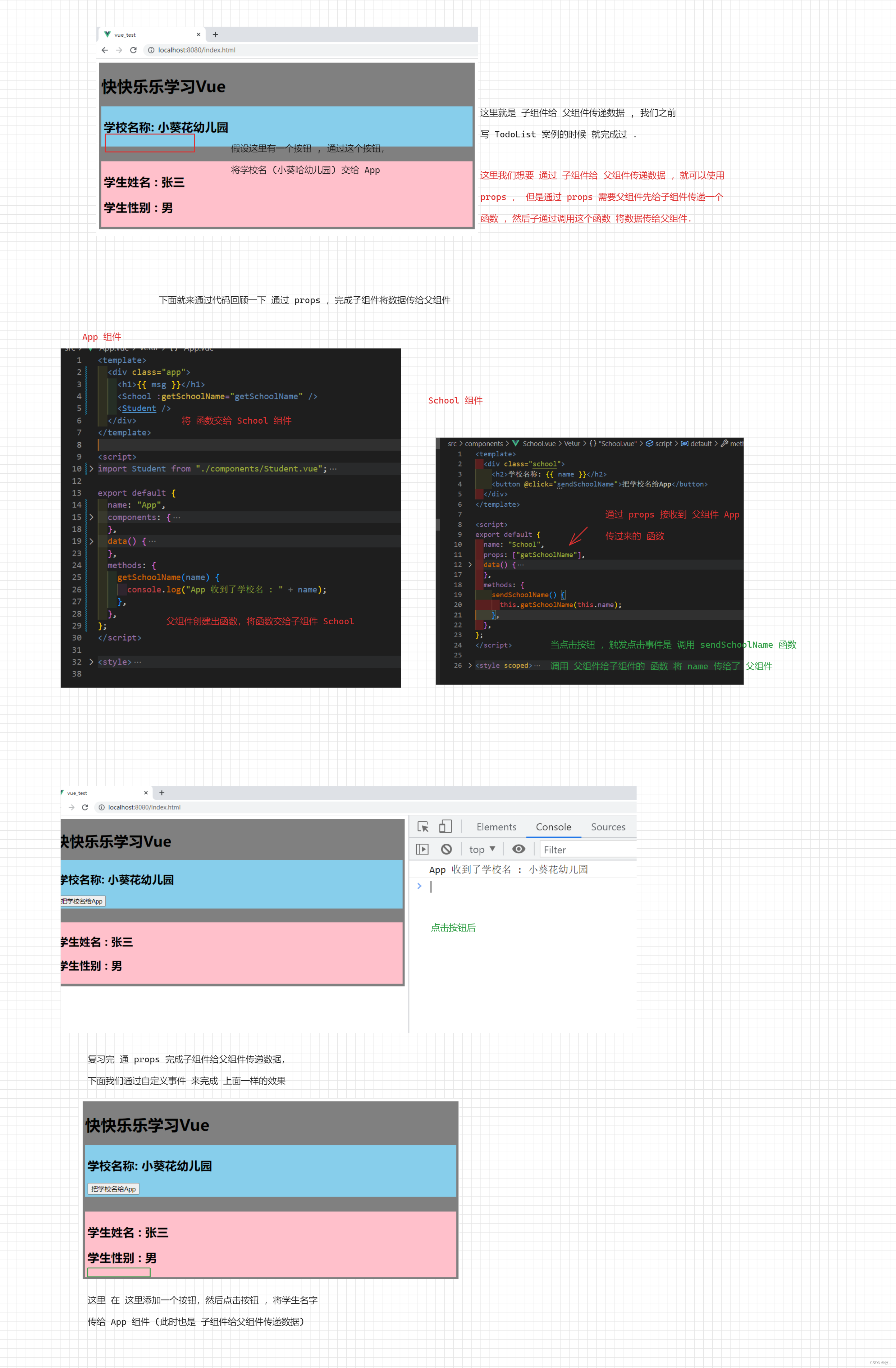
Task: Expand folded style scoped block on line 26
Action: (x=470, y=665)
